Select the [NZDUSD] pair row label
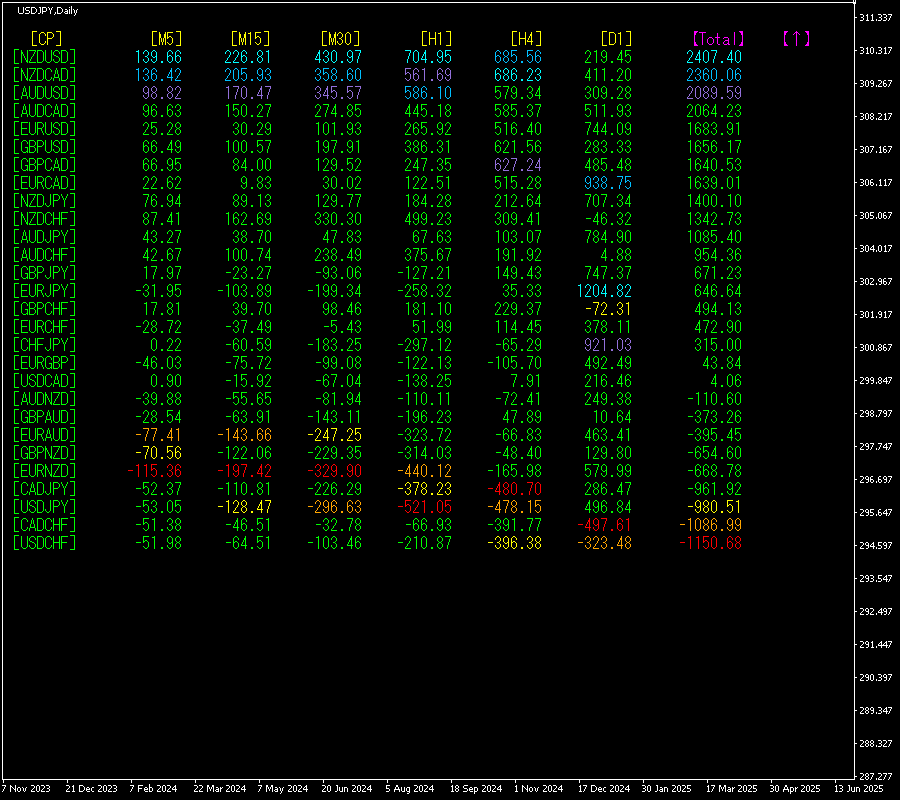 44,57
